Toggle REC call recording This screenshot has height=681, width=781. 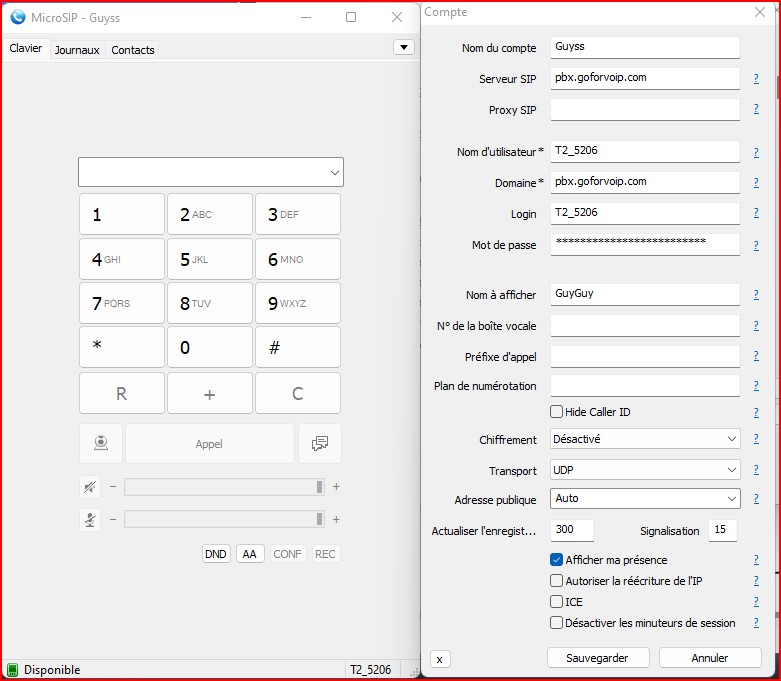[x=325, y=554]
